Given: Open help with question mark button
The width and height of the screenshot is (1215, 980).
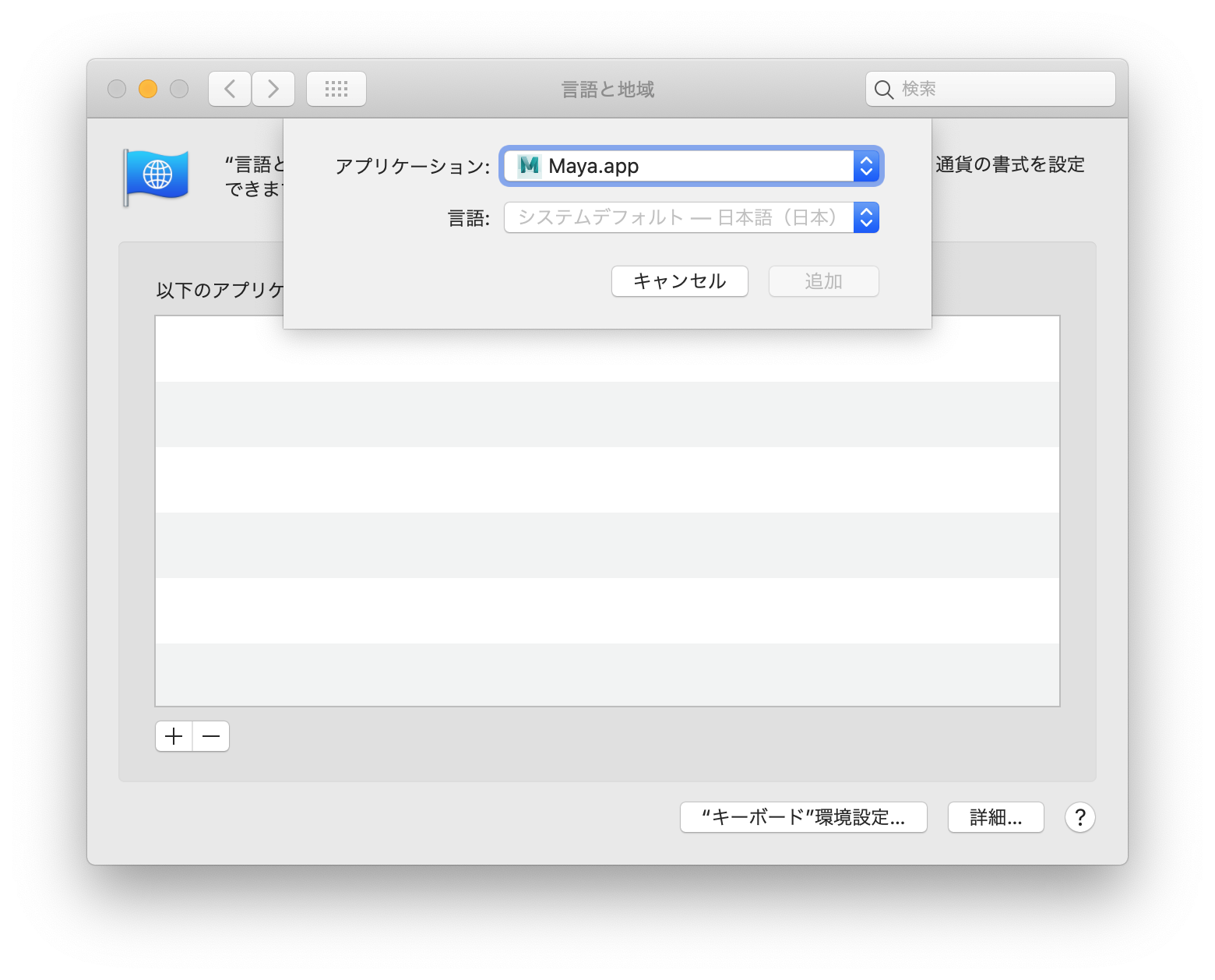Looking at the screenshot, I should (x=1079, y=817).
